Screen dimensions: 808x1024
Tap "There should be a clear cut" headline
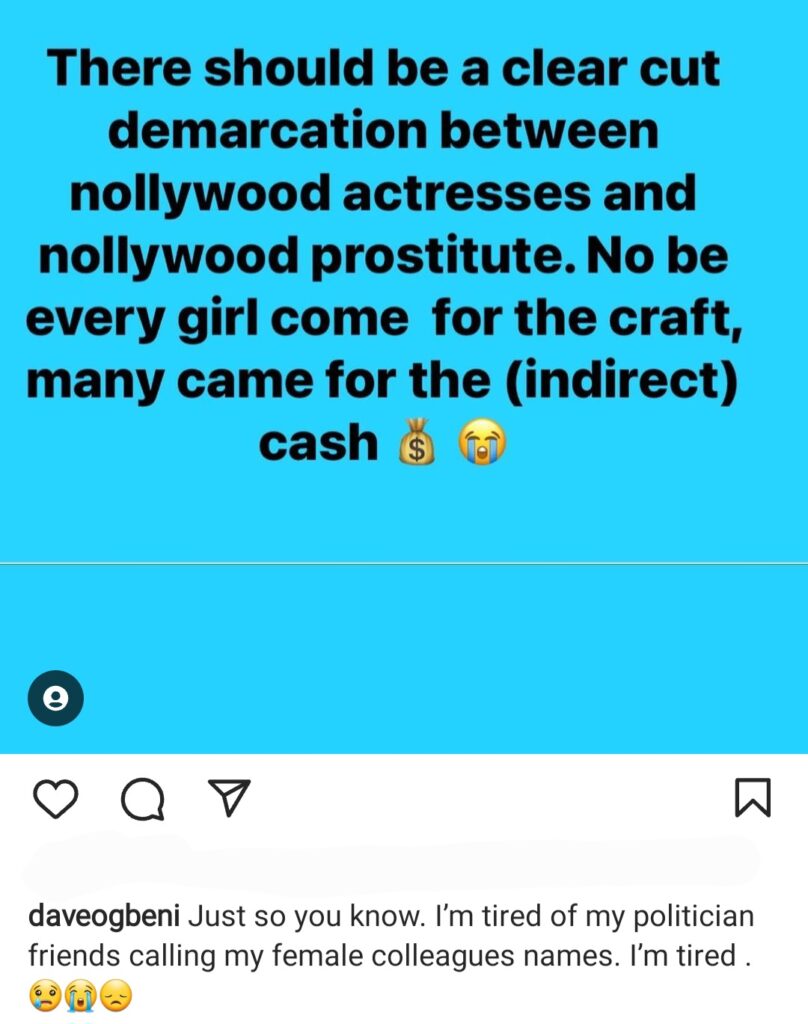click(x=383, y=68)
